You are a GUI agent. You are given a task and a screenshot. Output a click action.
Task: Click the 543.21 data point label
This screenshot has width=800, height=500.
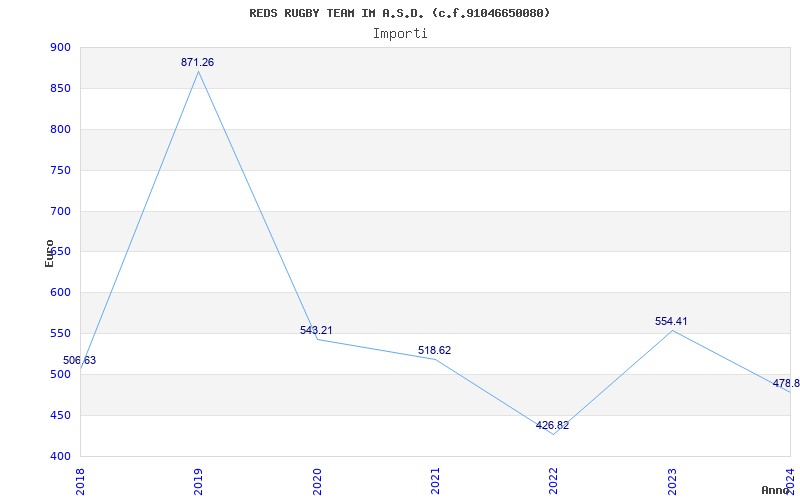click(x=316, y=330)
